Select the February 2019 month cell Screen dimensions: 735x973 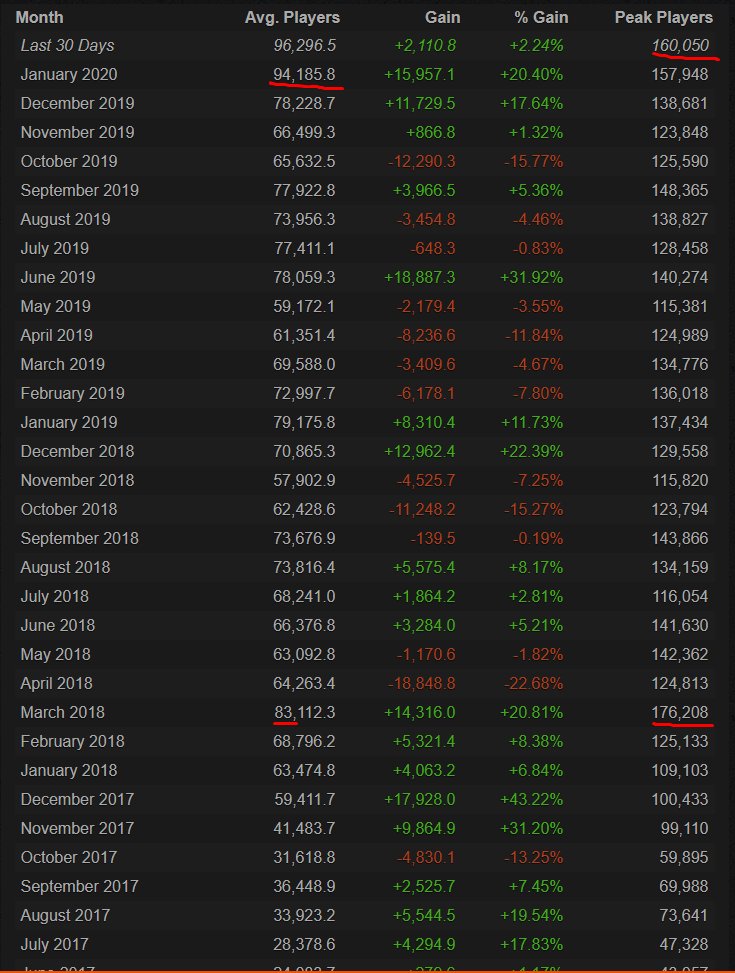73,393
